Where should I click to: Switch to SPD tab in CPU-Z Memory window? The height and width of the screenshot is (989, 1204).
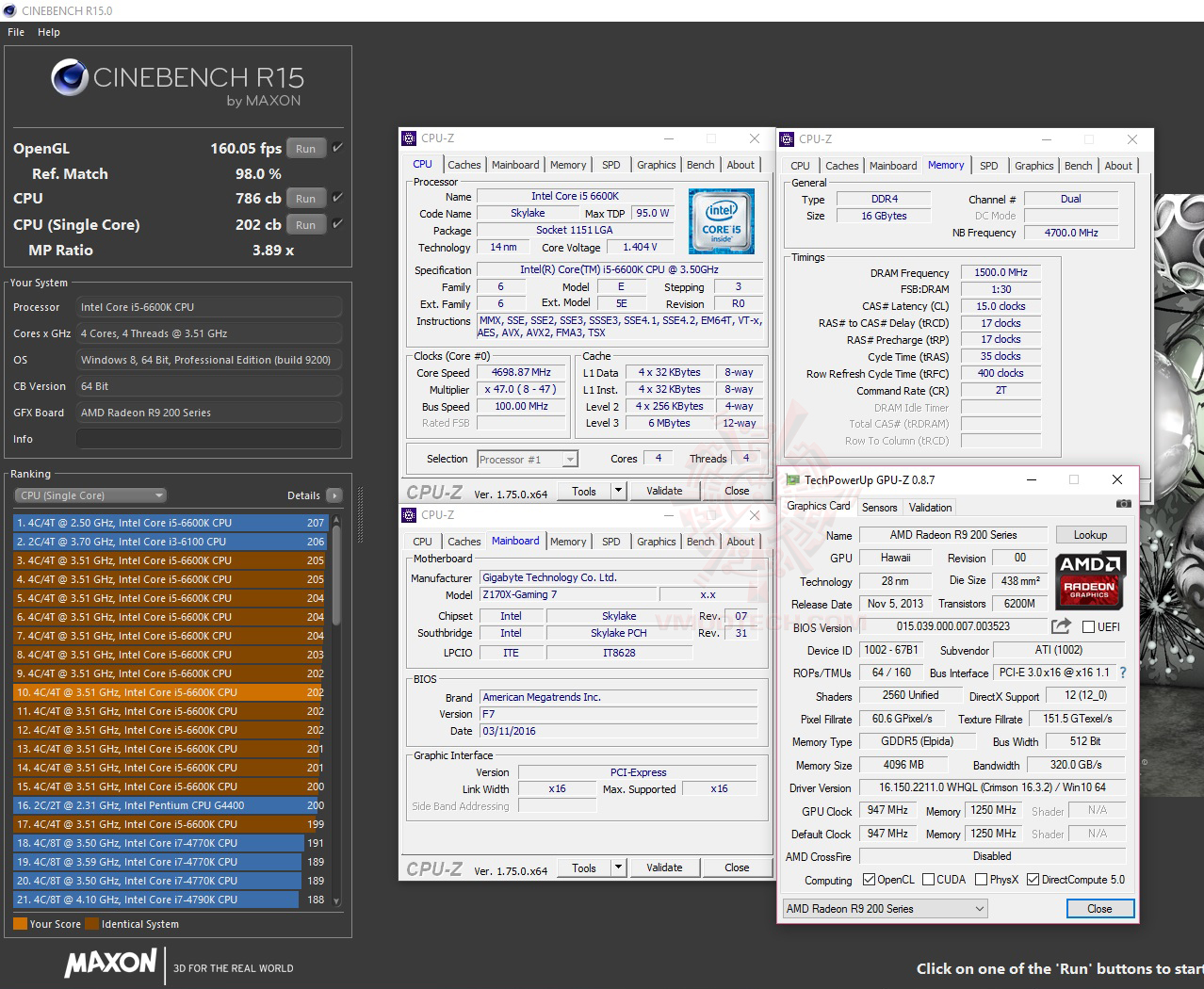point(988,166)
